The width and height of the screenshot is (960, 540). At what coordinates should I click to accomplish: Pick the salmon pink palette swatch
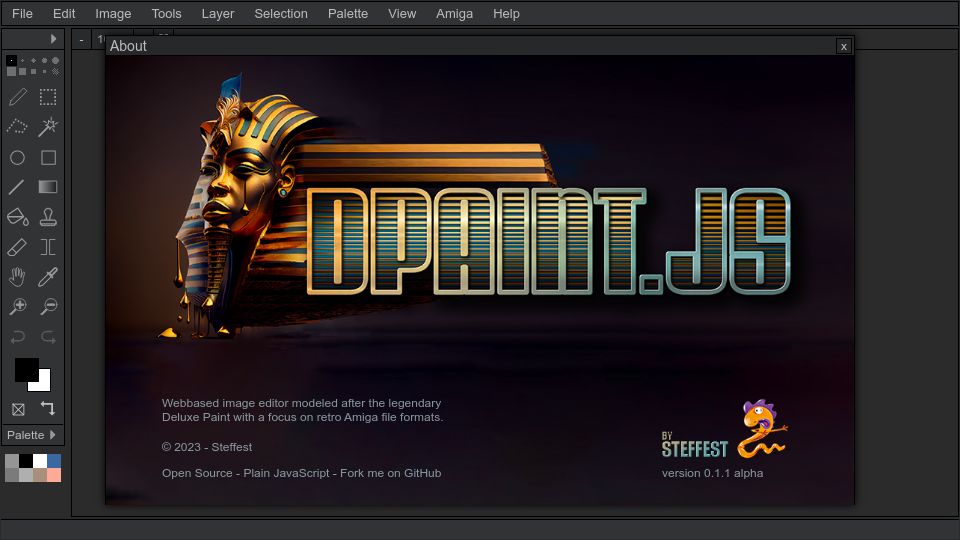tap(54, 475)
